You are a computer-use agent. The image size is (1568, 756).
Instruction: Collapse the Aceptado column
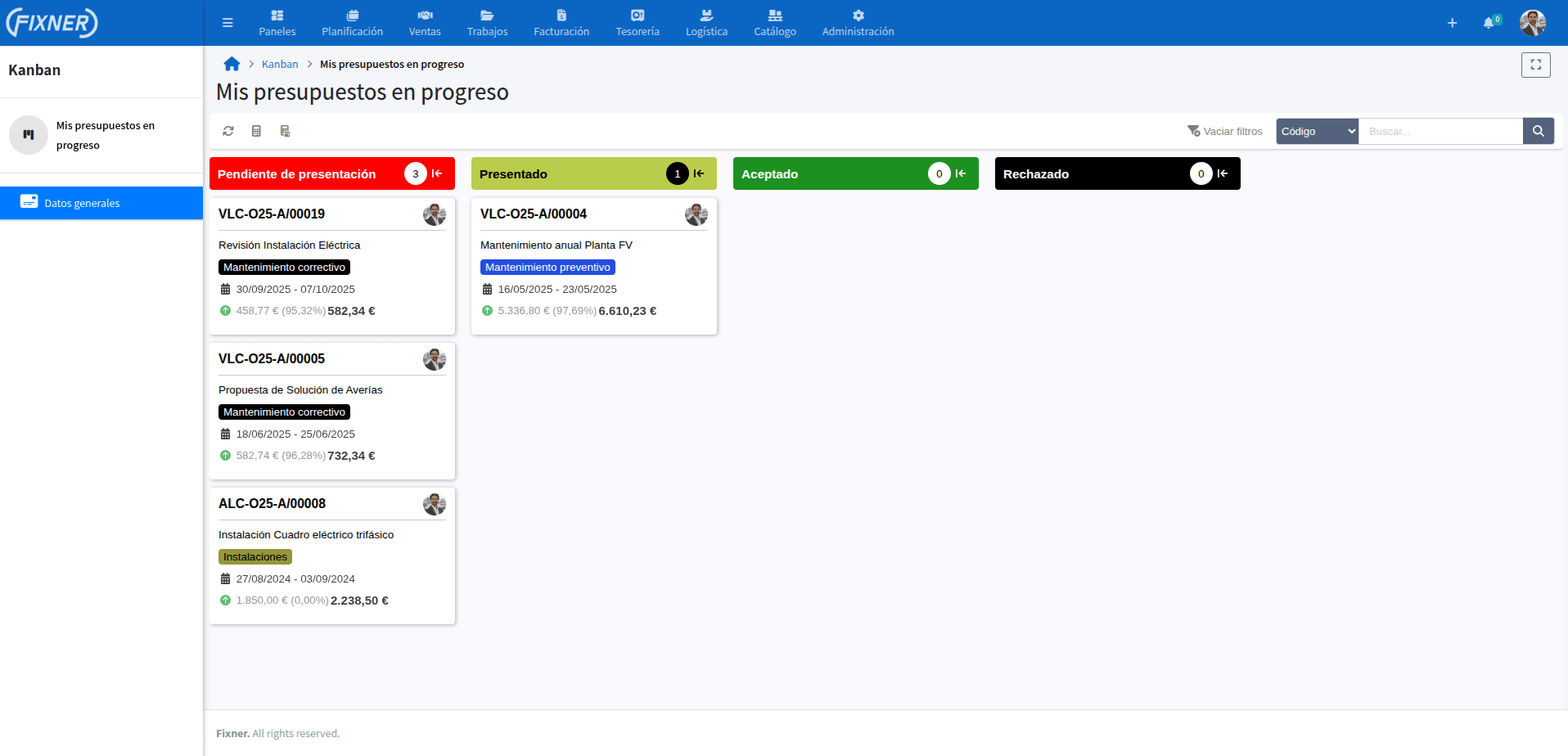tap(961, 173)
